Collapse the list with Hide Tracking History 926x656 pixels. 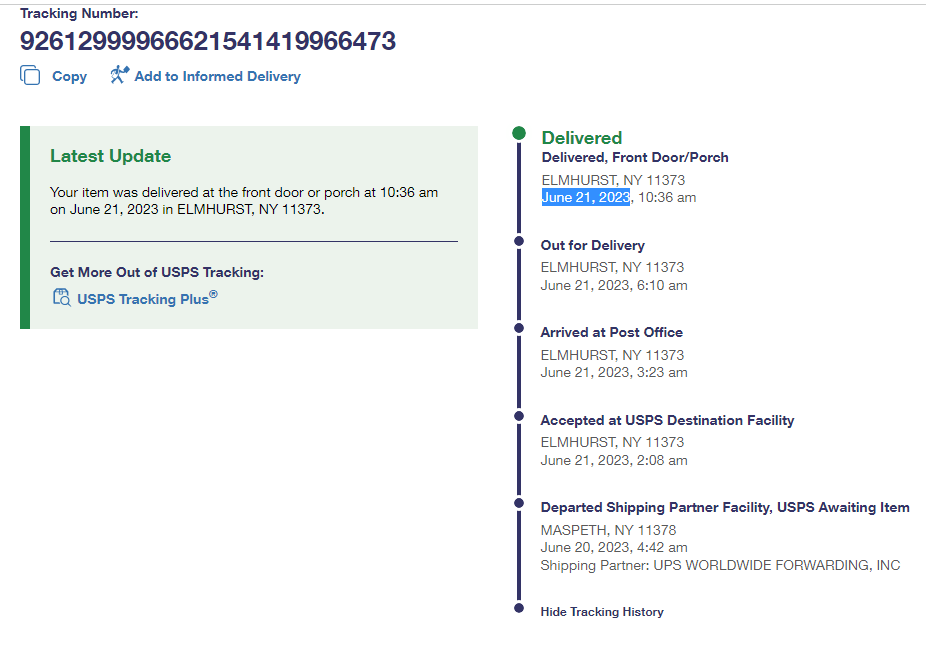602,612
